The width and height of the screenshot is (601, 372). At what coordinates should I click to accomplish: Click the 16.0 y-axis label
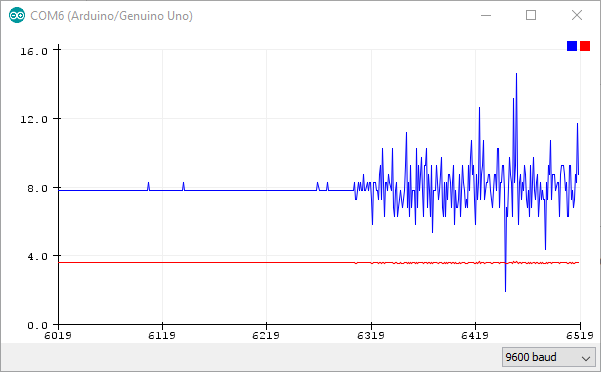click(34, 51)
